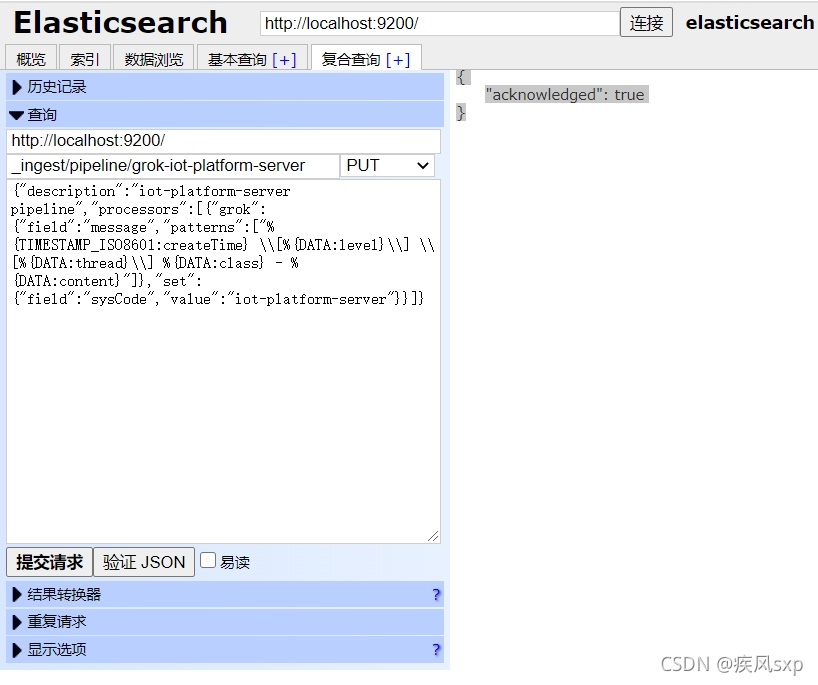Viewport: 818px width, 685px height.
Task: Open the 概览 overview tab
Action: coord(31,59)
